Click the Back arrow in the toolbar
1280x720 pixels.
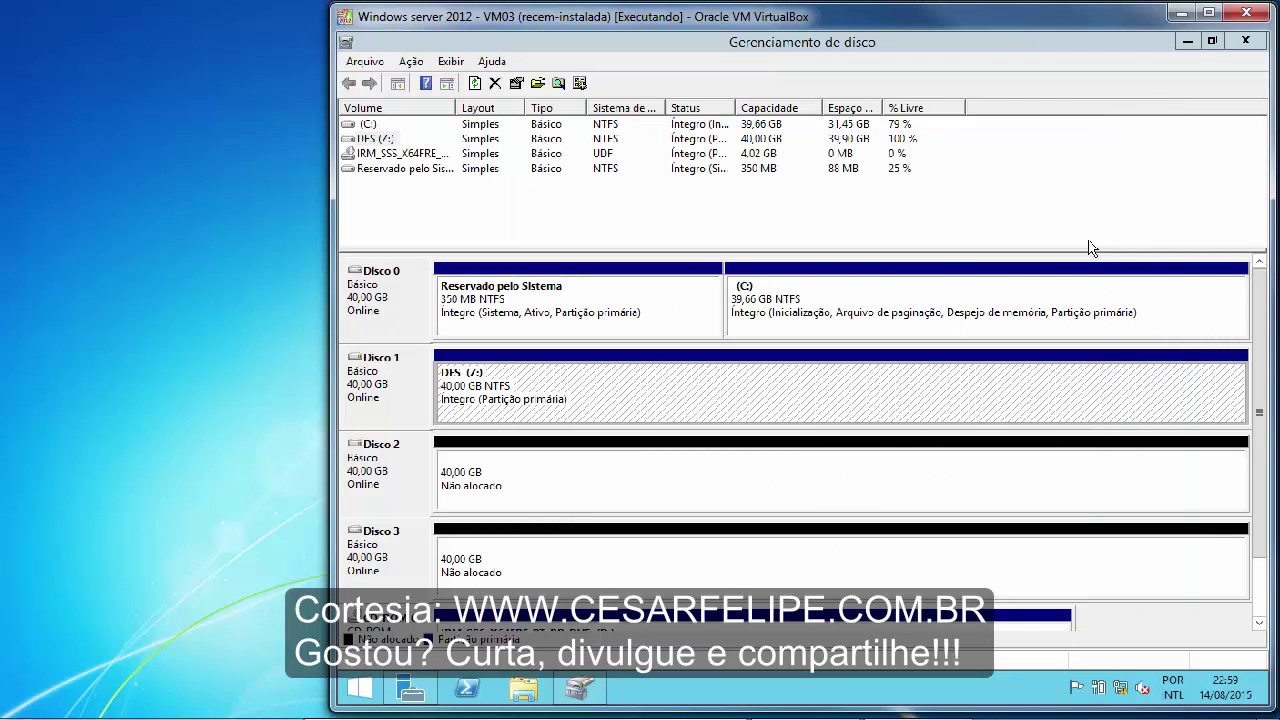pos(349,84)
